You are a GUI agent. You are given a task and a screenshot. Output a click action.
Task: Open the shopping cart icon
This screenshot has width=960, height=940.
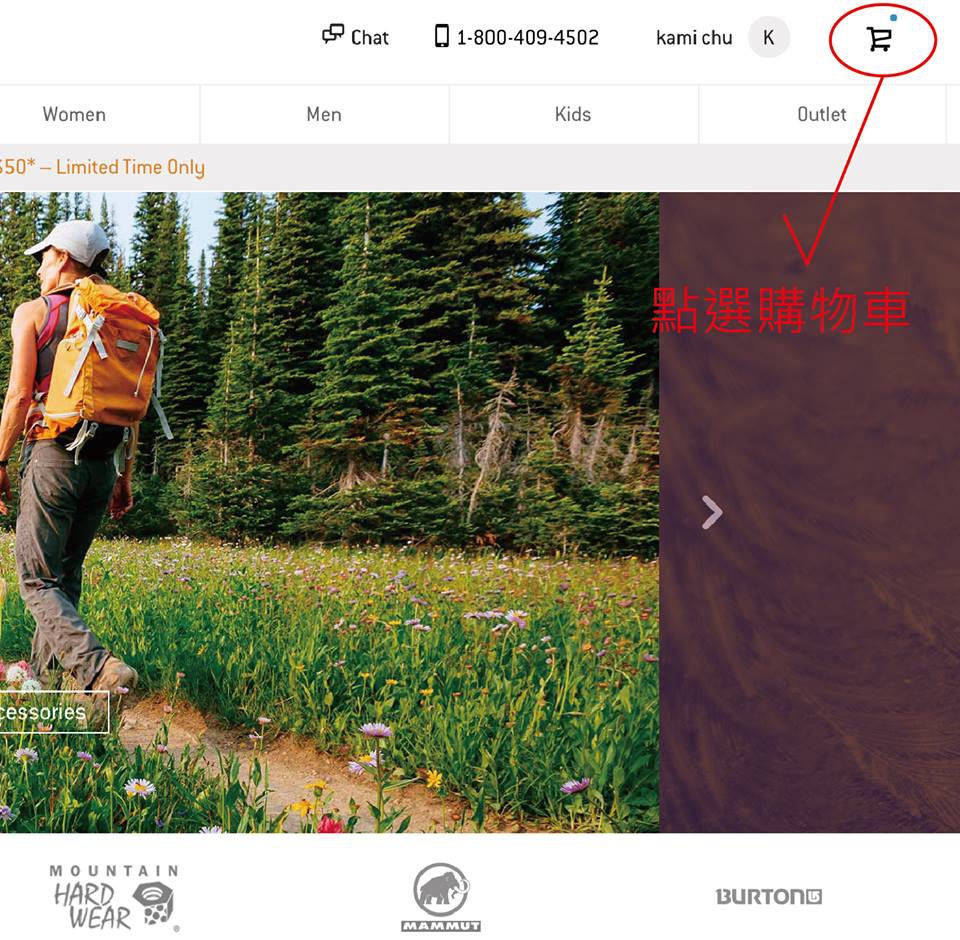(x=880, y=39)
